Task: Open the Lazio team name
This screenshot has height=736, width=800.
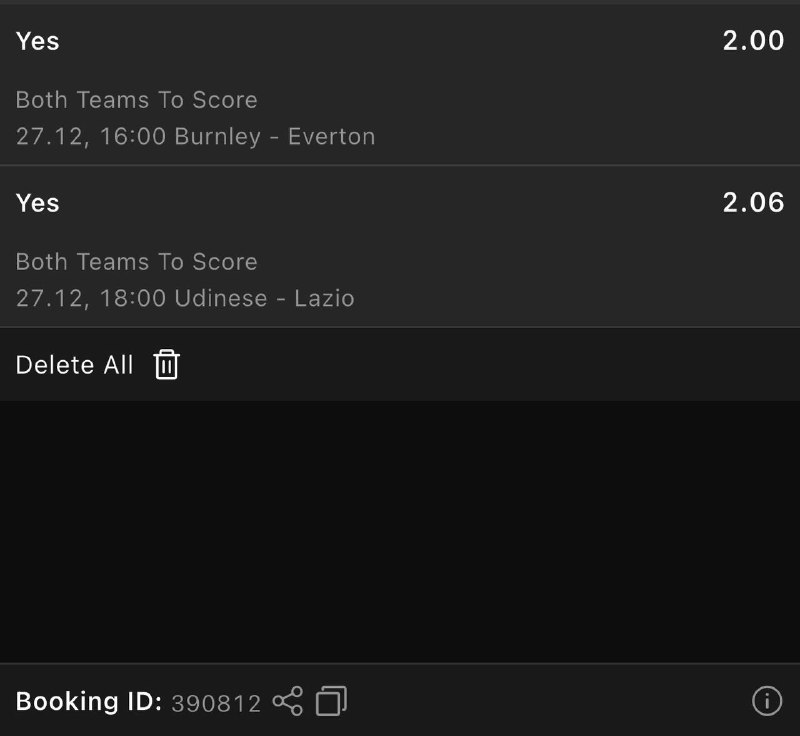Action: (x=324, y=298)
